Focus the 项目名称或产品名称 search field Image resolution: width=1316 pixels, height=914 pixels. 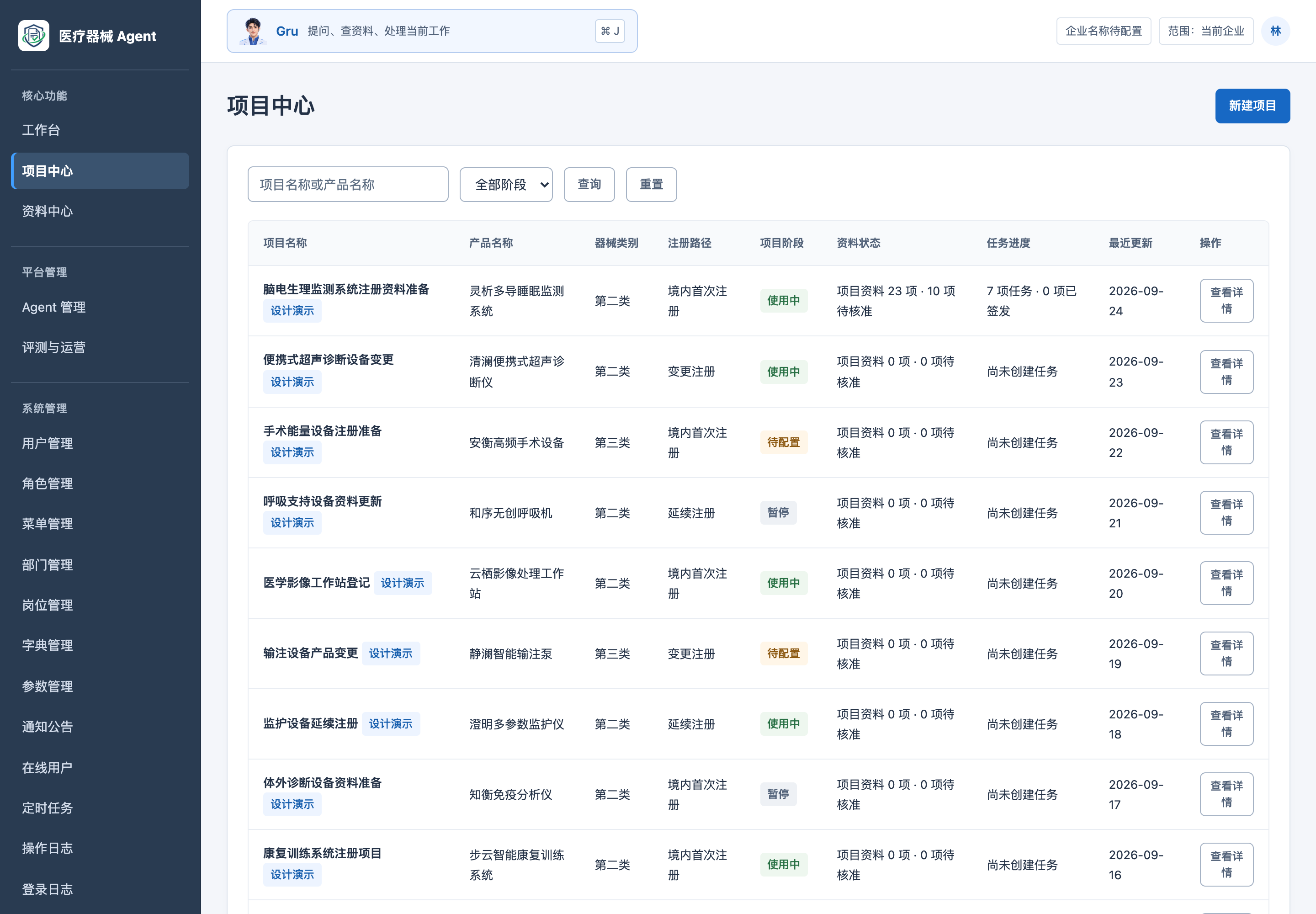pyautogui.click(x=348, y=185)
